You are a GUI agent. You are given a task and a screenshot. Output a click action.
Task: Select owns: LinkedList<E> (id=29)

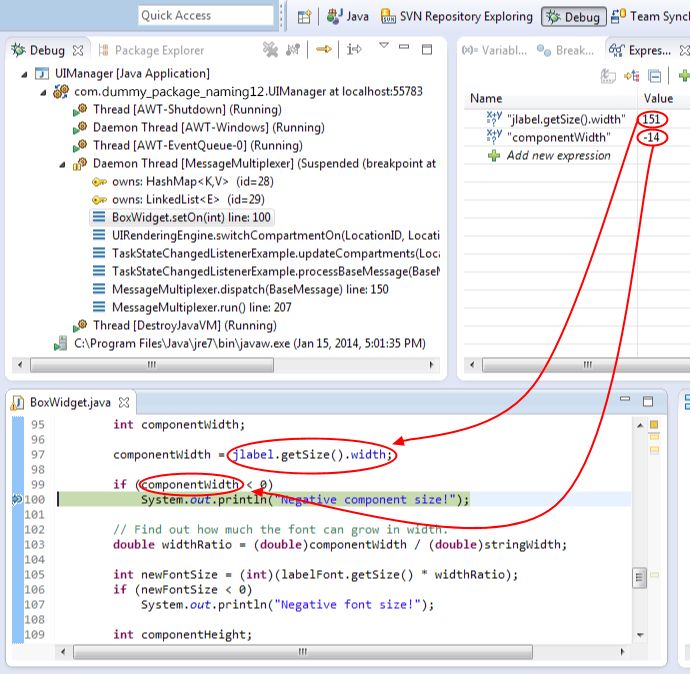coord(188,200)
